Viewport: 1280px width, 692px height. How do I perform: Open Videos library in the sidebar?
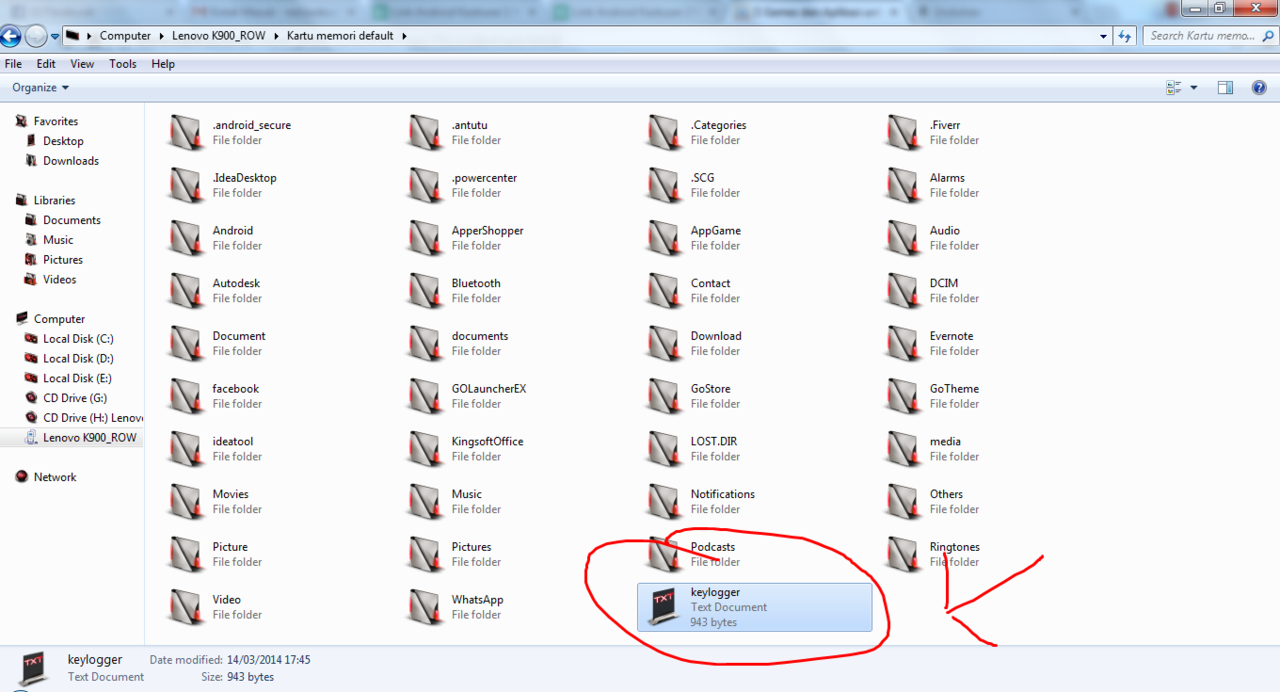click(x=60, y=280)
